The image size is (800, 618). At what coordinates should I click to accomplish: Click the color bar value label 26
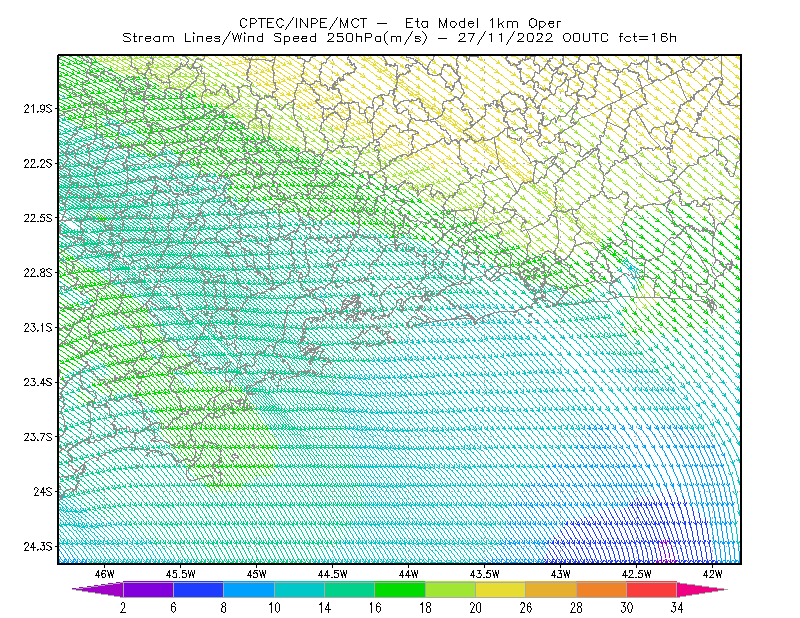point(526,608)
